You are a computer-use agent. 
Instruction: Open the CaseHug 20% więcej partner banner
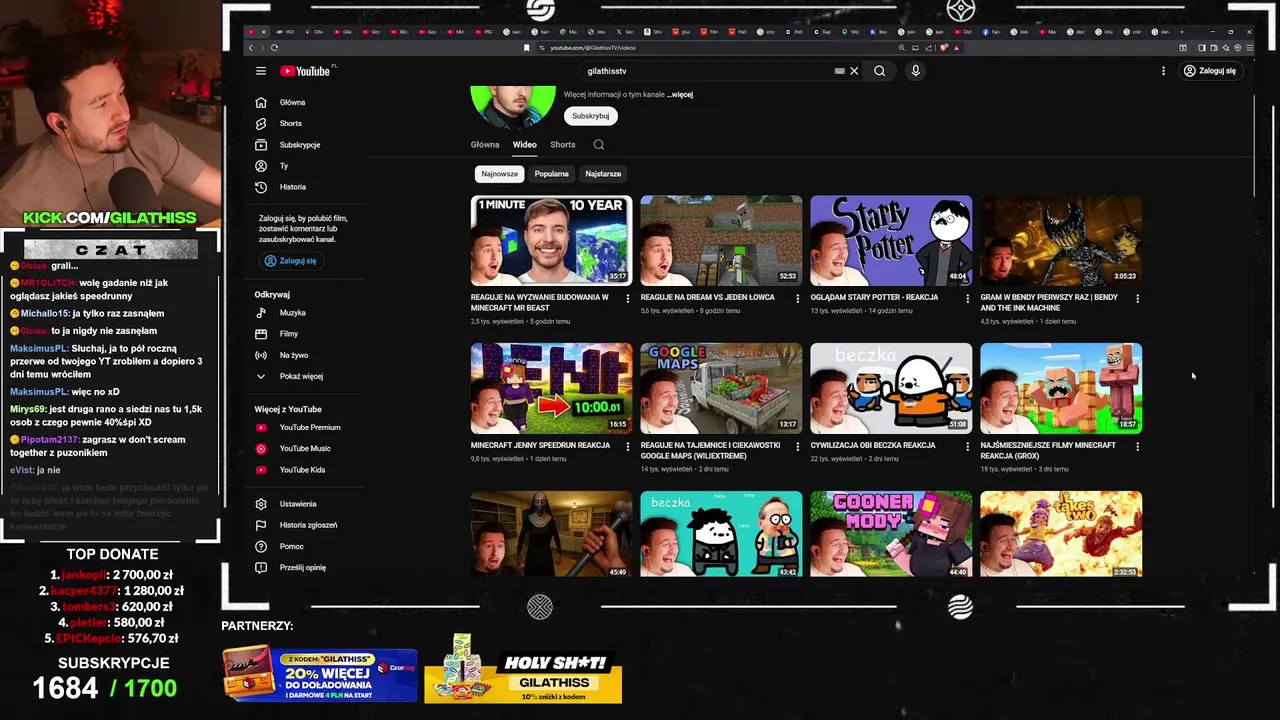[320, 676]
